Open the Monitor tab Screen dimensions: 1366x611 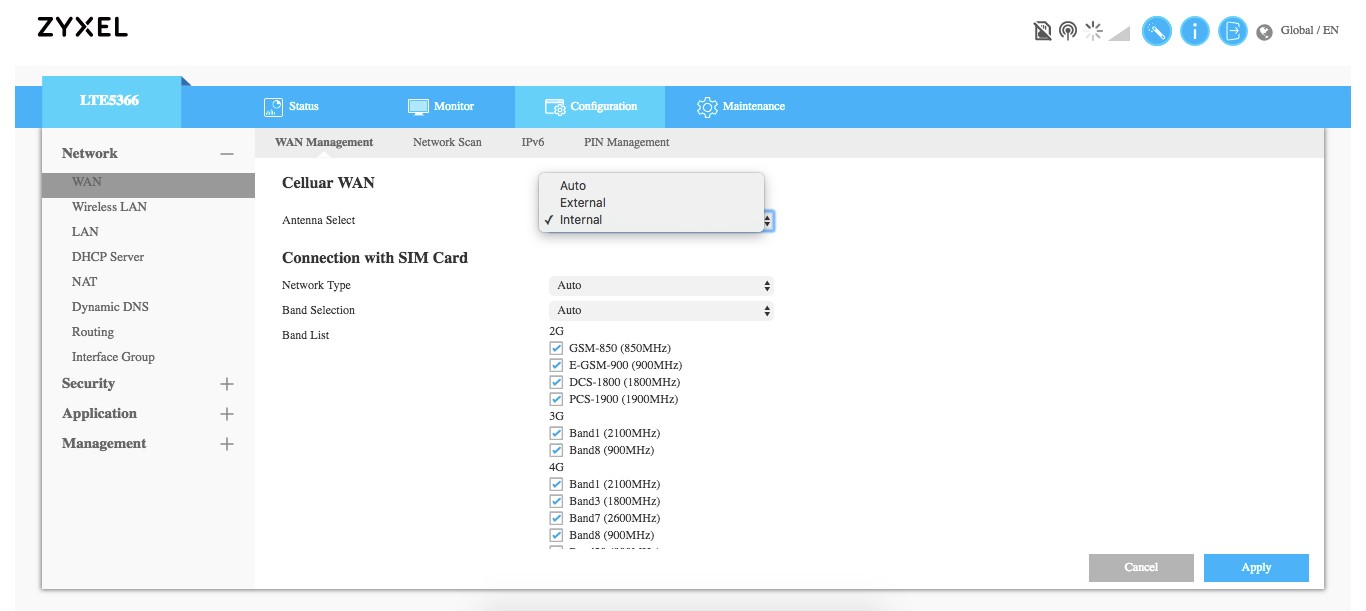pyautogui.click(x=440, y=106)
